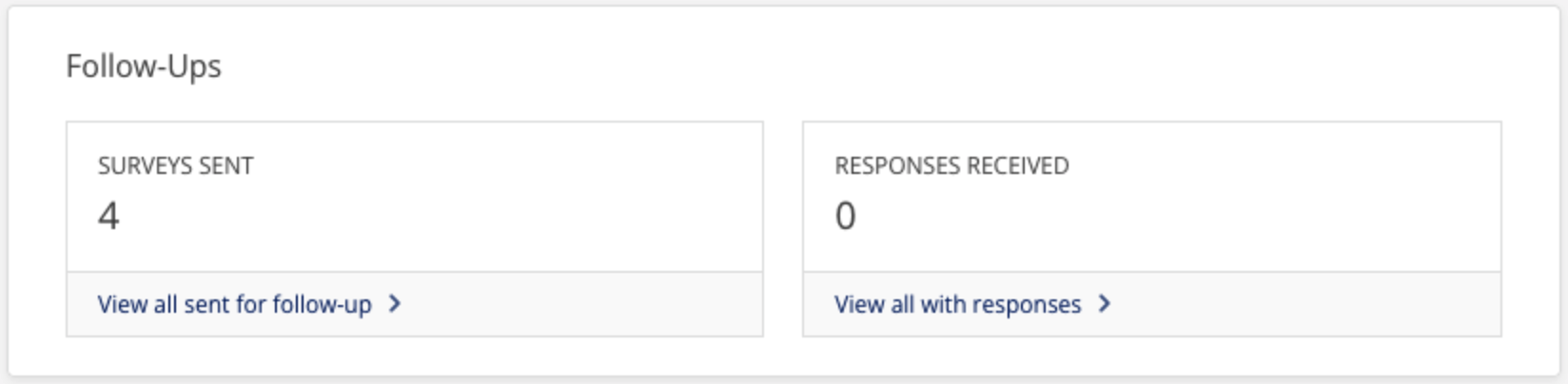The image size is (1568, 384).
Task: Click the empty space beside the "4" count
Action: tap(438, 216)
